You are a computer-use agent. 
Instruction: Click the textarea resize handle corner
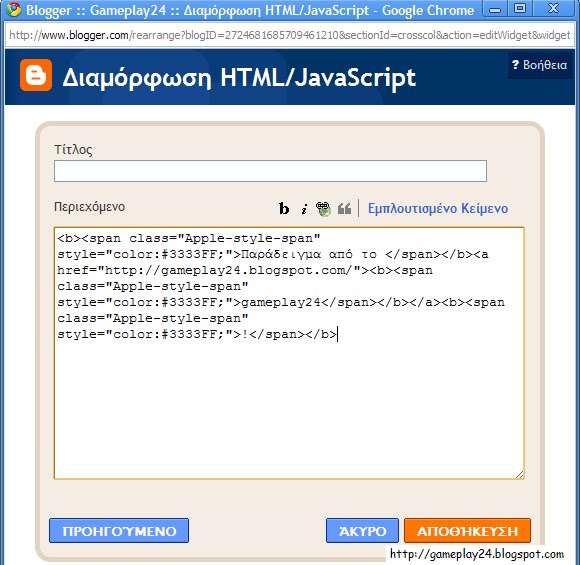coord(519,474)
